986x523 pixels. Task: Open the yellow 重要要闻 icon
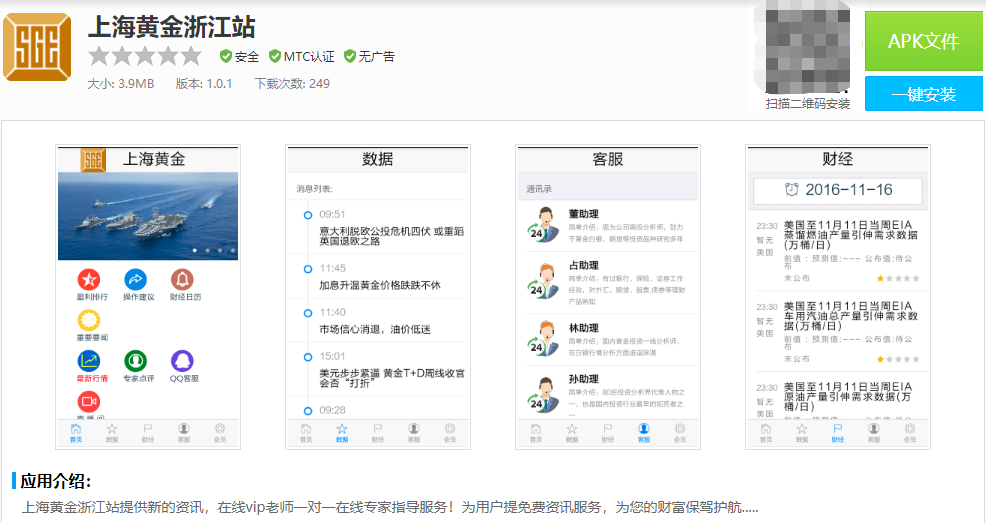pyautogui.click(x=89, y=321)
